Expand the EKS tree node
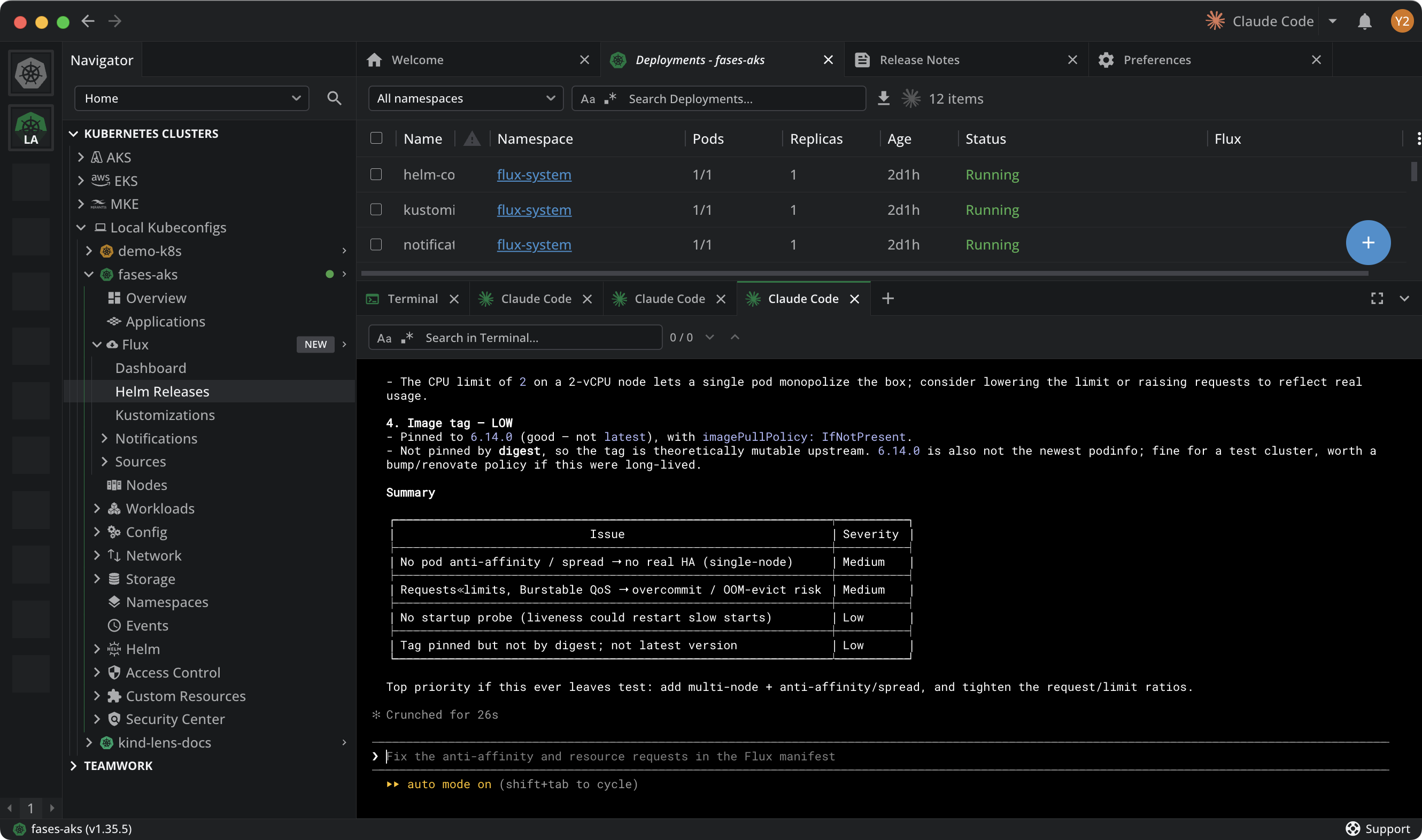1422x840 pixels. (x=81, y=181)
